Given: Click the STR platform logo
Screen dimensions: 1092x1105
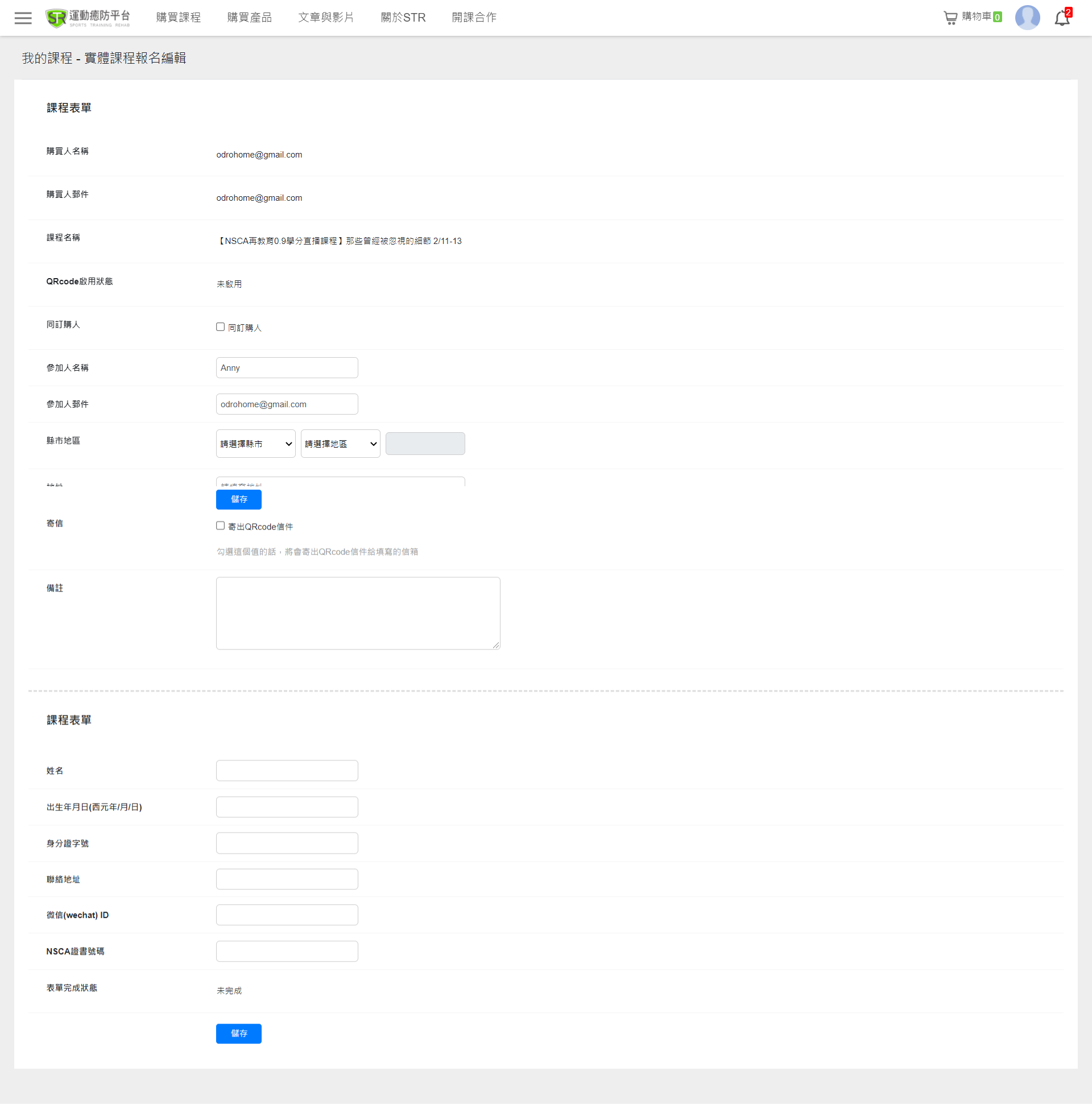Looking at the screenshot, I should tap(88, 18).
